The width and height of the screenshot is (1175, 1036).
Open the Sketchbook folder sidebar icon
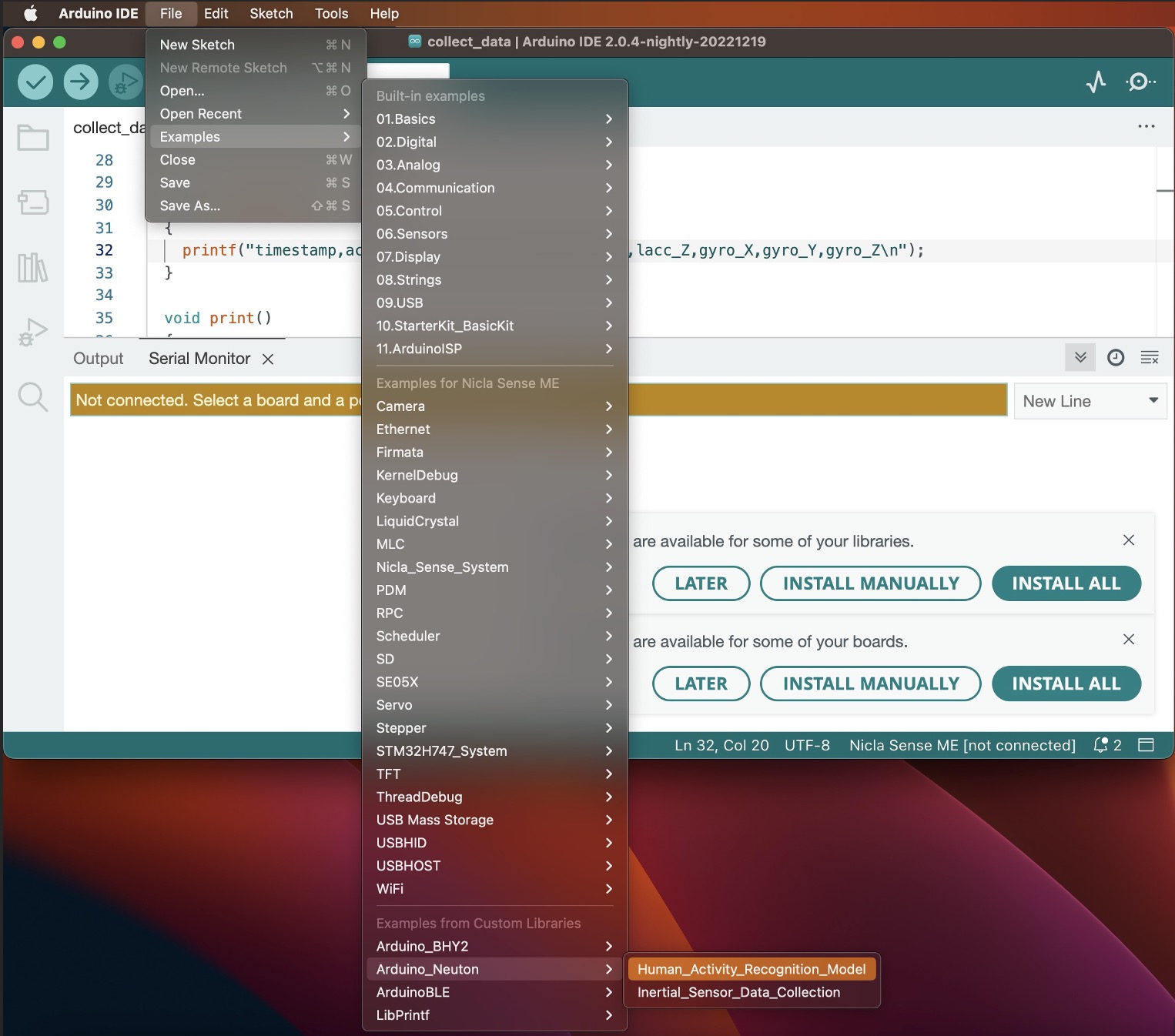pyautogui.click(x=33, y=139)
